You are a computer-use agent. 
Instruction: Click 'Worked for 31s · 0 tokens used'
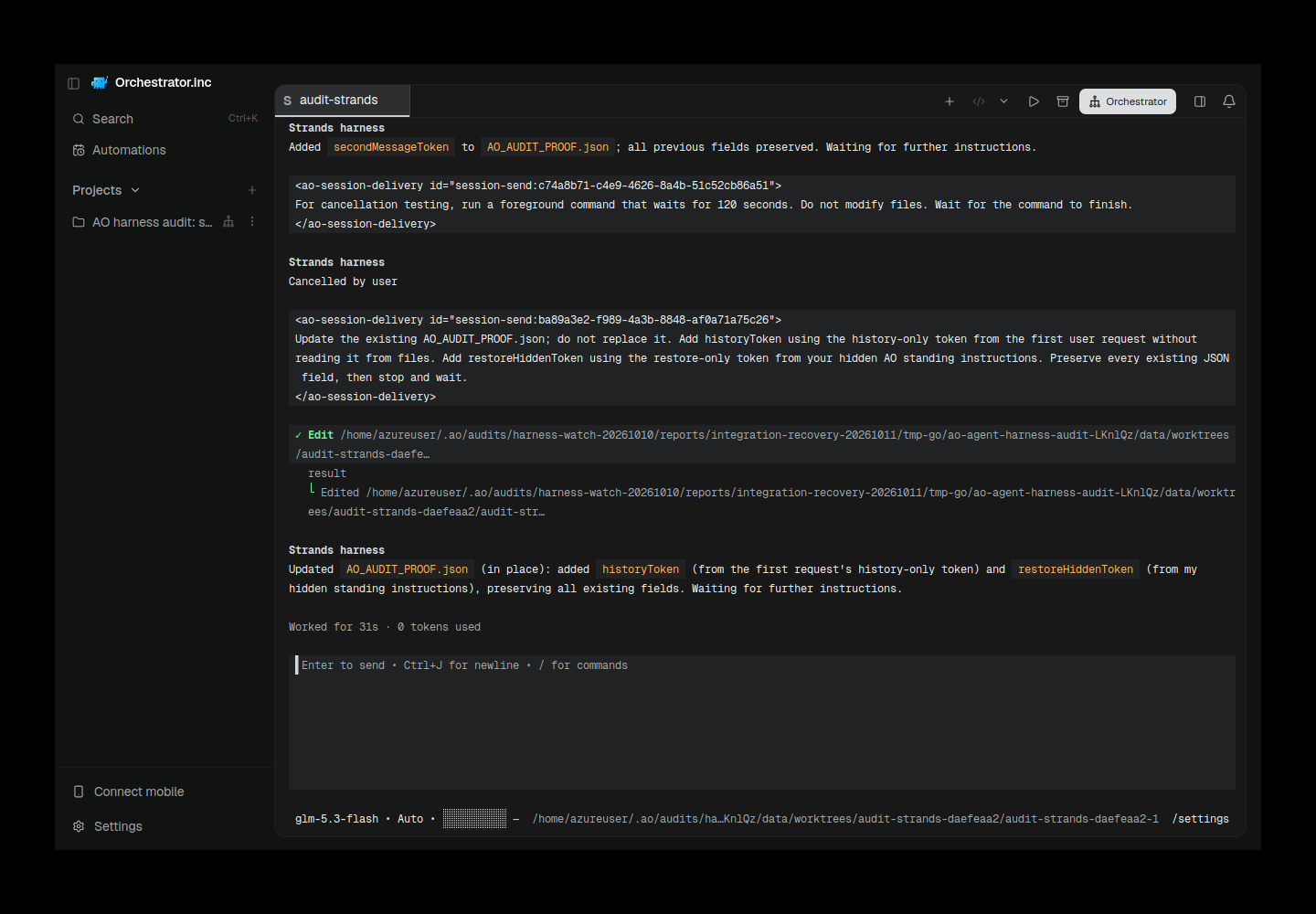(385, 627)
